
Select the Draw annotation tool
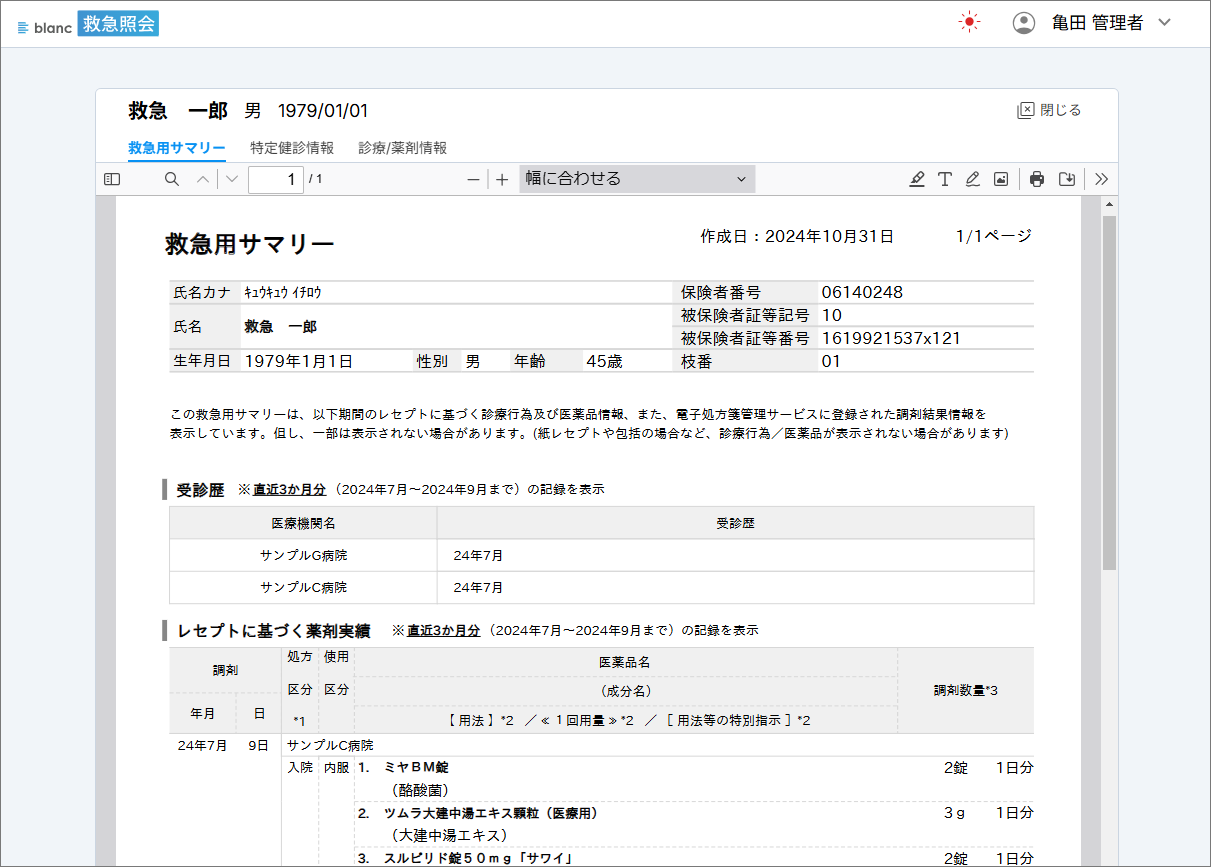(x=973, y=179)
